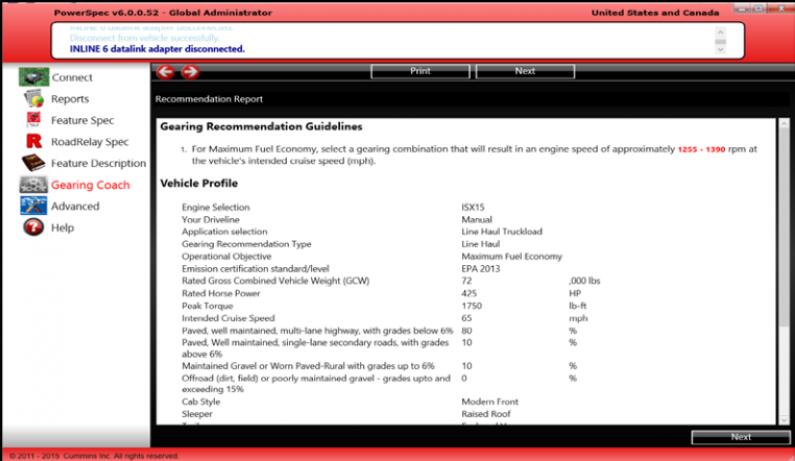
Task: Open the Connect section icon
Action: [x=34, y=78]
